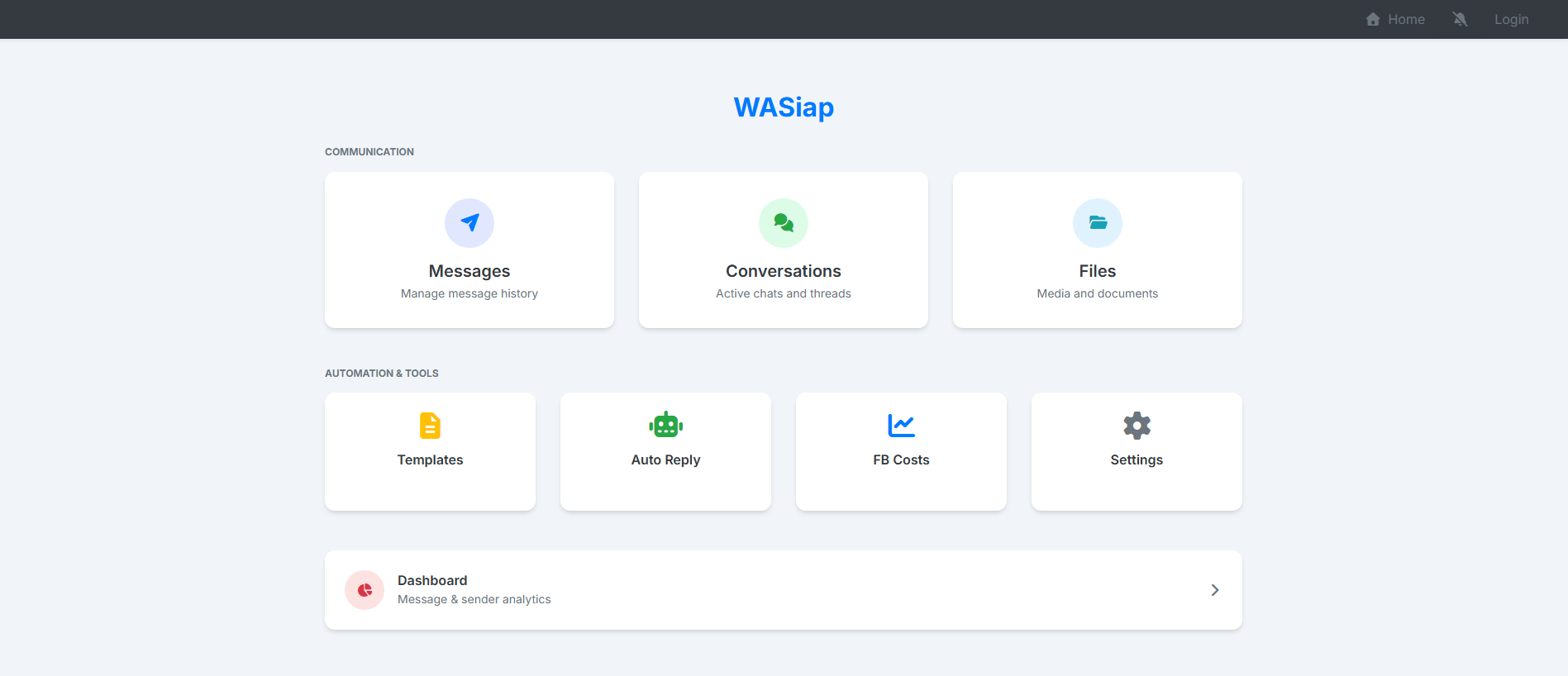Click the muted notifications bell icon
Image resolution: width=1568 pixels, height=676 pixels.
1460,19
